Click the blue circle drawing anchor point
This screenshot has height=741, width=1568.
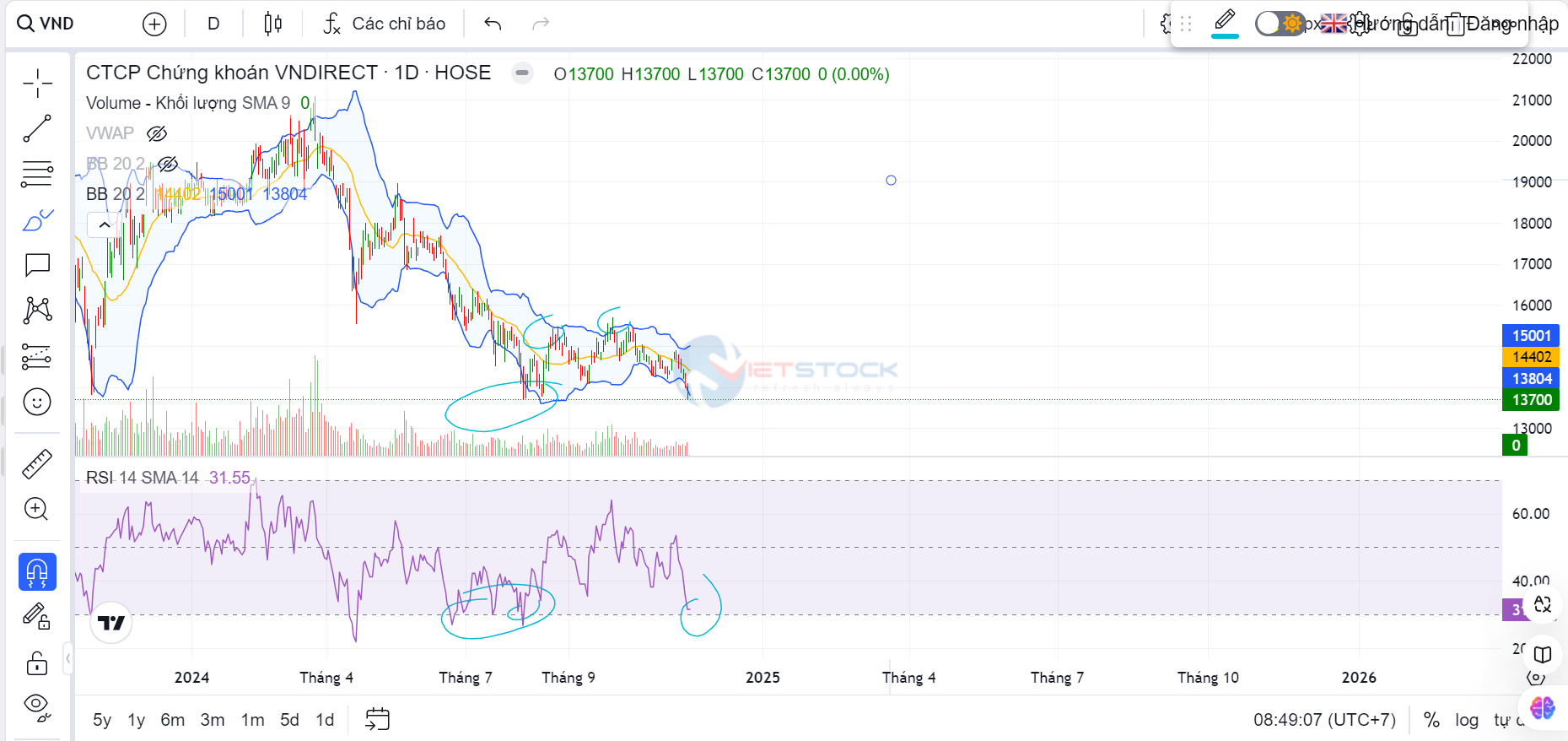(x=891, y=181)
